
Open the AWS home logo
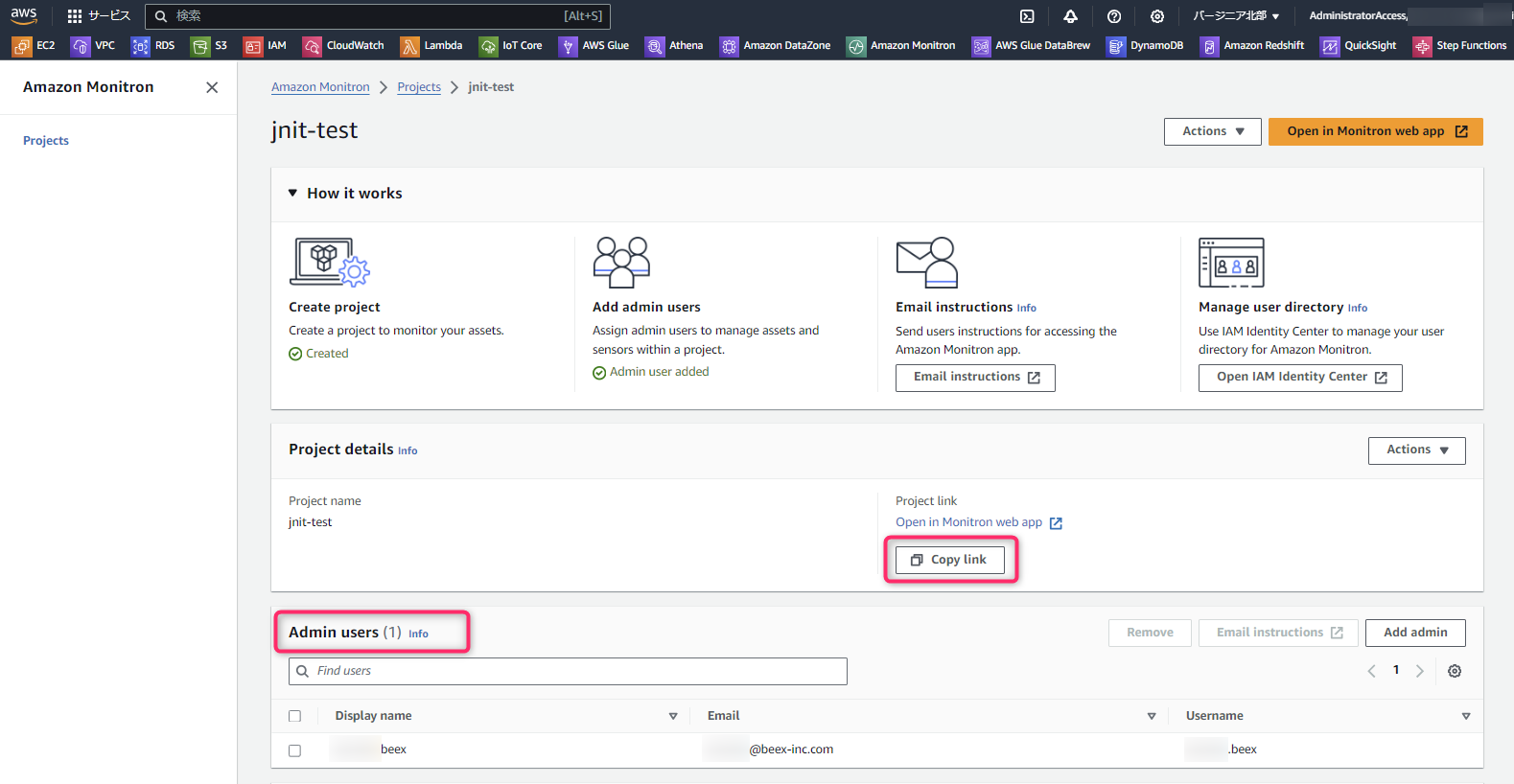(x=24, y=15)
